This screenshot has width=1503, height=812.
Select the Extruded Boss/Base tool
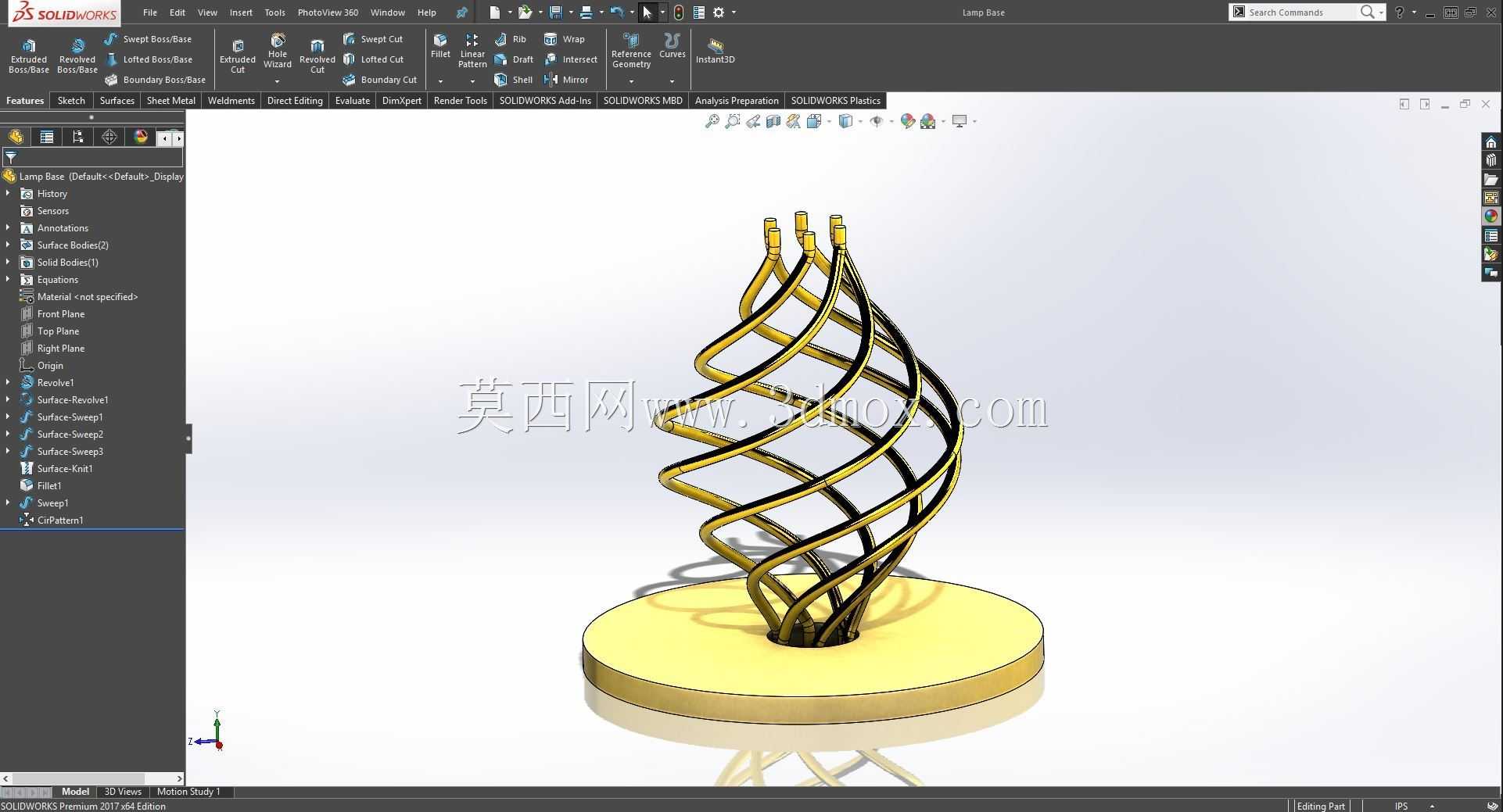coord(28,56)
